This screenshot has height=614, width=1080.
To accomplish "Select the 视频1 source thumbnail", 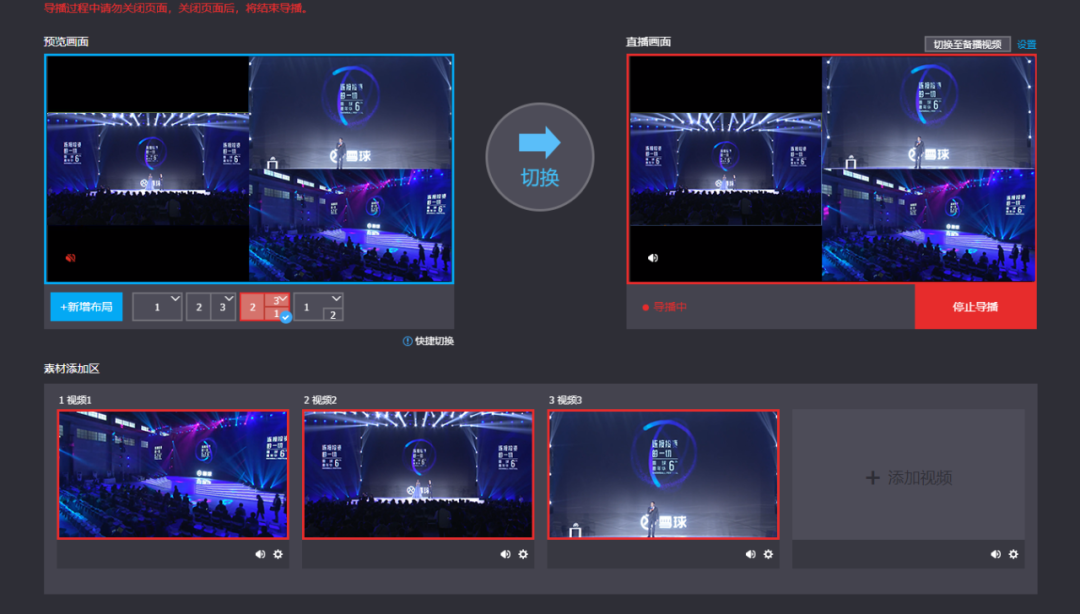I will click(x=173, y=474).
